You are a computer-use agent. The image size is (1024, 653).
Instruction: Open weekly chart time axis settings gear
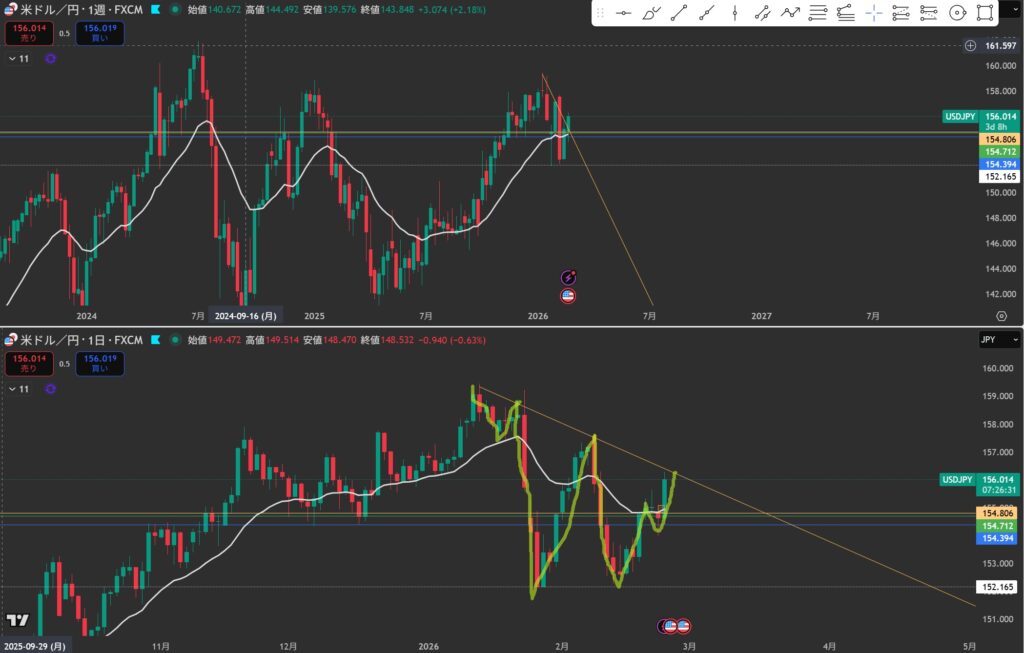[x=1000, y=315]
